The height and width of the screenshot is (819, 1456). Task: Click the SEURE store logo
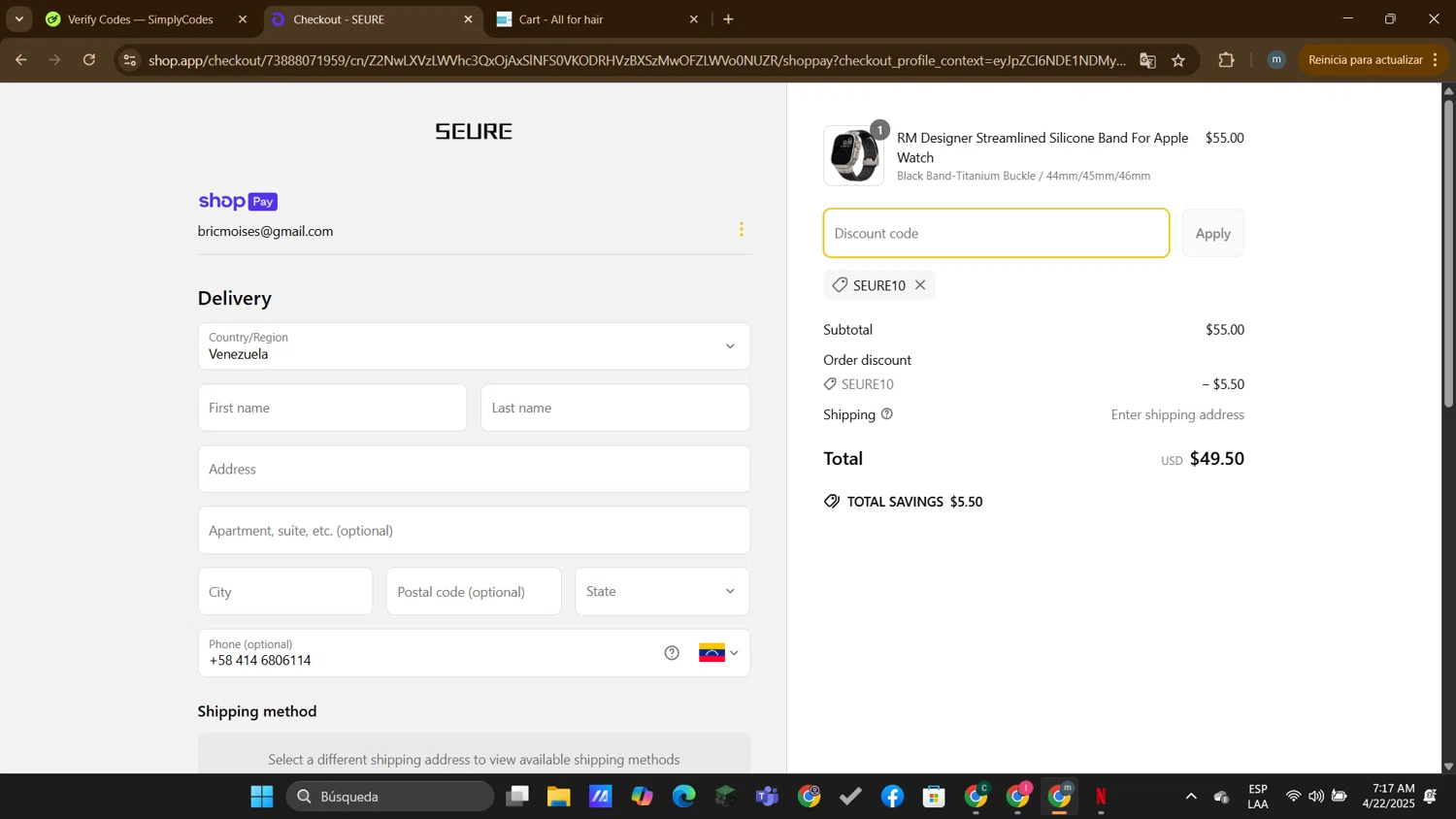click(474, 131)
